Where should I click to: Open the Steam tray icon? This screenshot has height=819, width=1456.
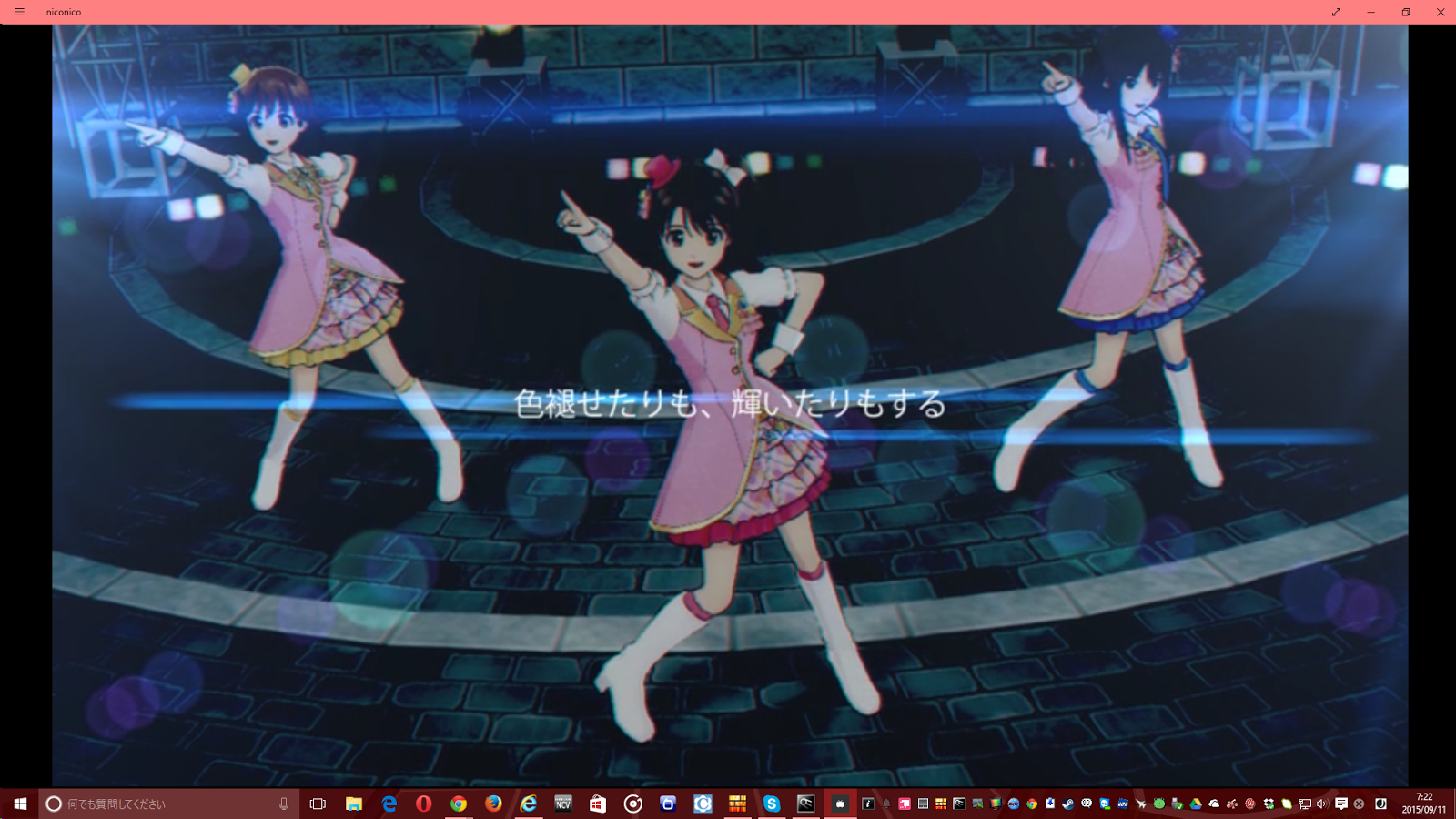1067,804
